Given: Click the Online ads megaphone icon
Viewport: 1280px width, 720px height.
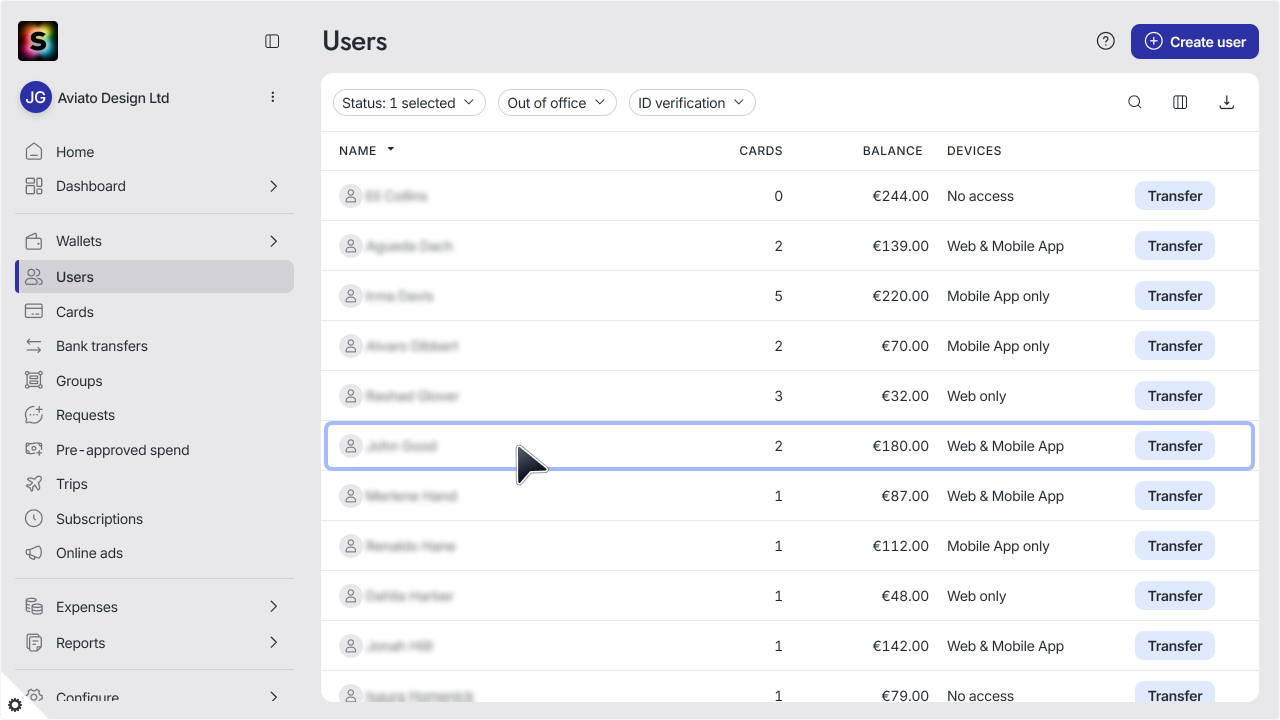Looking at the screenshot, I should point(34,553).
